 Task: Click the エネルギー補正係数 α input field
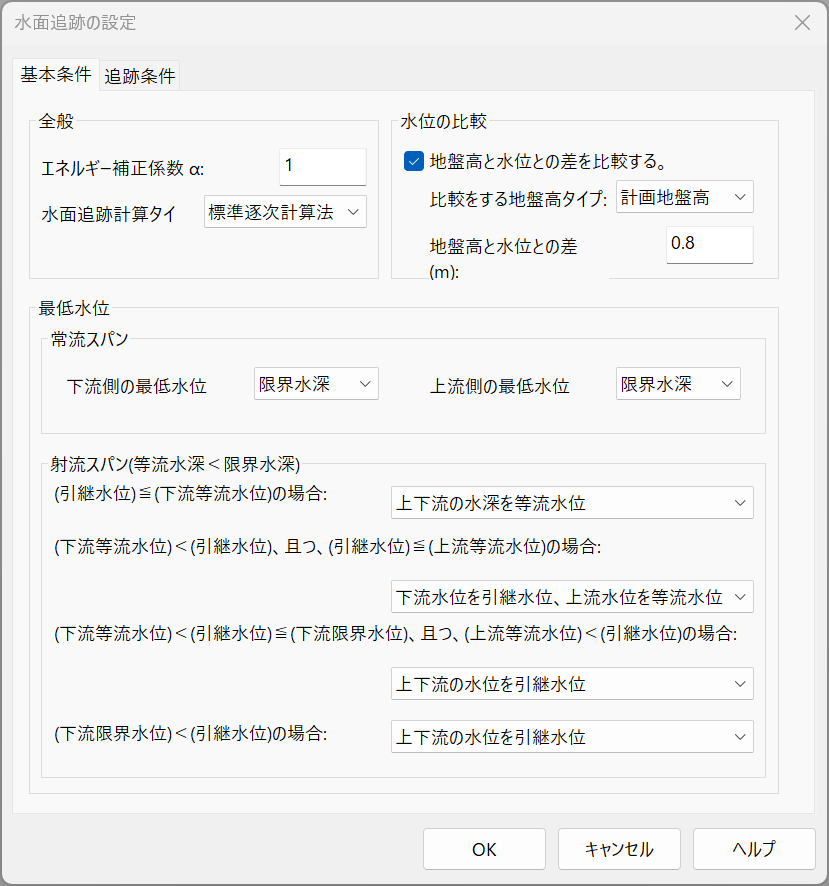(x=322, y=167)
